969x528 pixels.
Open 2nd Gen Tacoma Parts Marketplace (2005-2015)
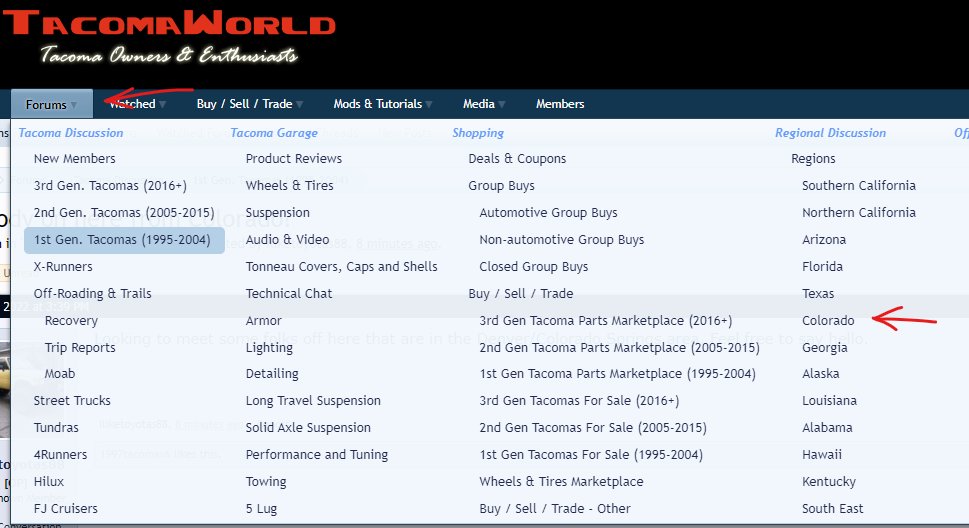619,347
